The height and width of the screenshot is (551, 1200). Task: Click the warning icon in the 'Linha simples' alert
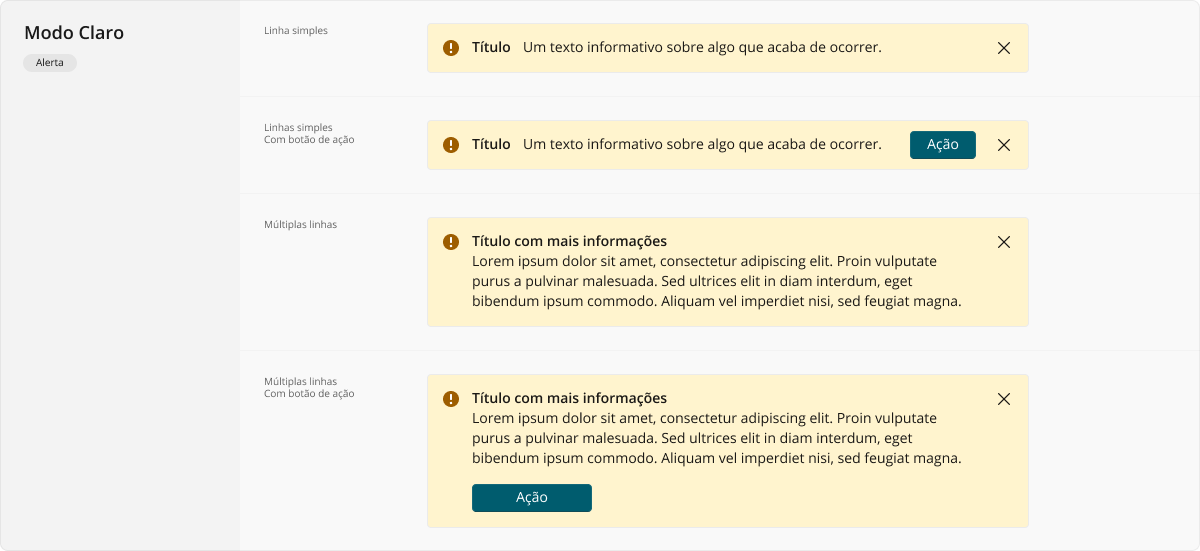[x=451, y=48]
